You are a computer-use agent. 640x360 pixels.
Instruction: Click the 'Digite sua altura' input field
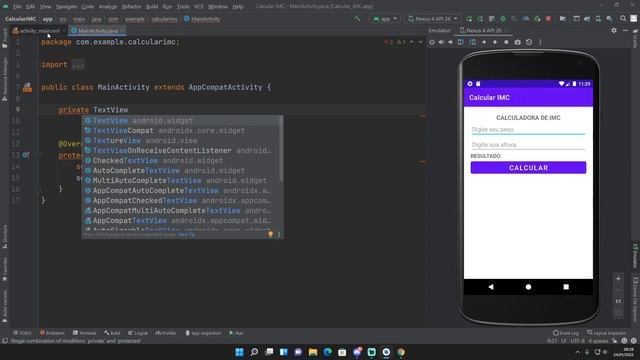click(x=528, y=145)
